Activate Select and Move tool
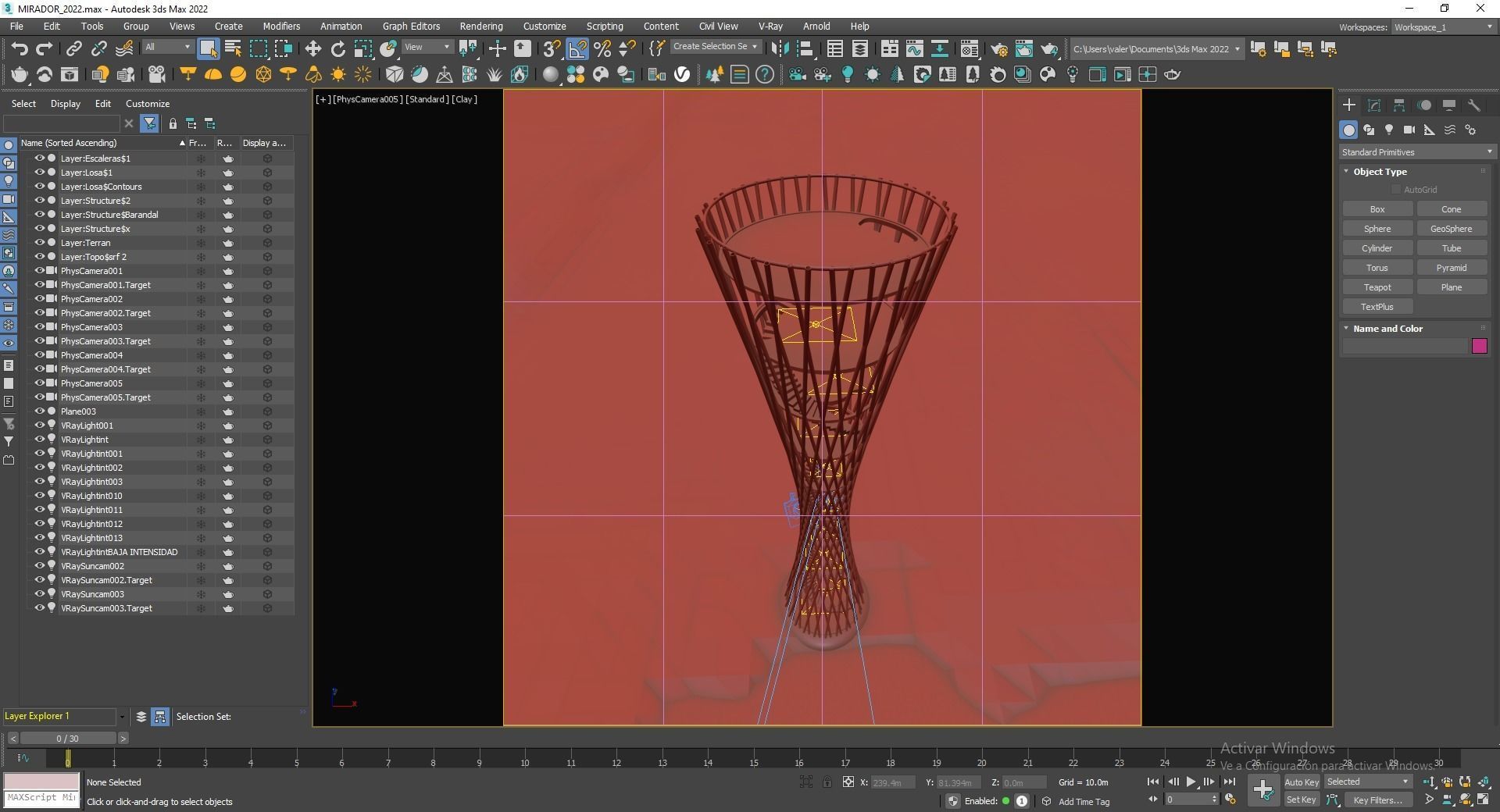The width and height of the screenshot is (1500, 812). (312, 49)
